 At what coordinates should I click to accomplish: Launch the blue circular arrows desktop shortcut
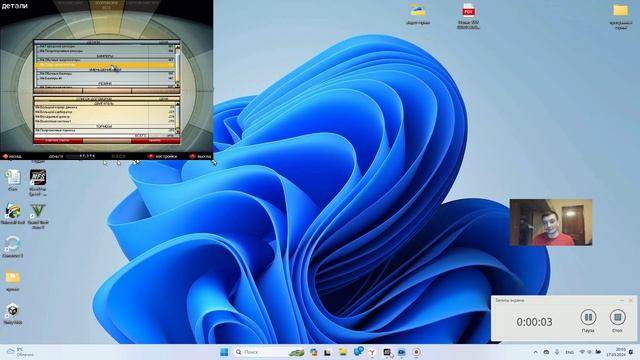(x=13, y=246)
